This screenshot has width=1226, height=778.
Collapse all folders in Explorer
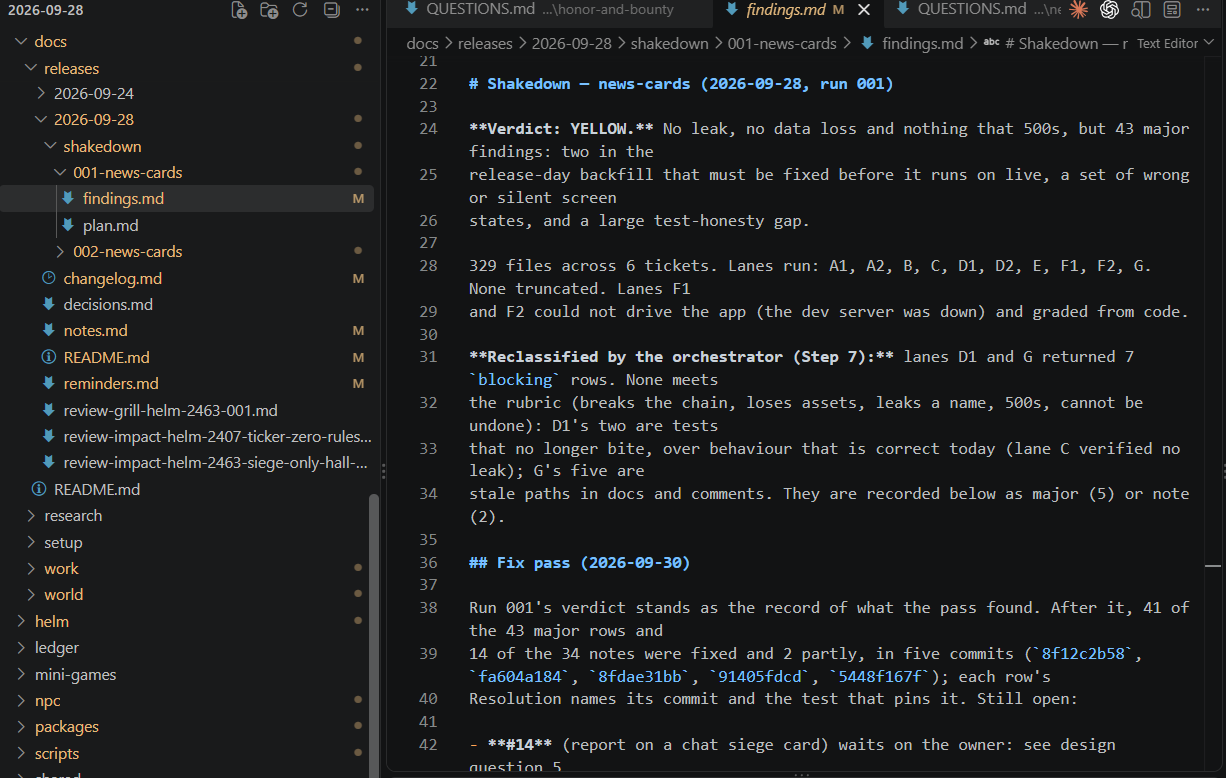tap(331, 11)
